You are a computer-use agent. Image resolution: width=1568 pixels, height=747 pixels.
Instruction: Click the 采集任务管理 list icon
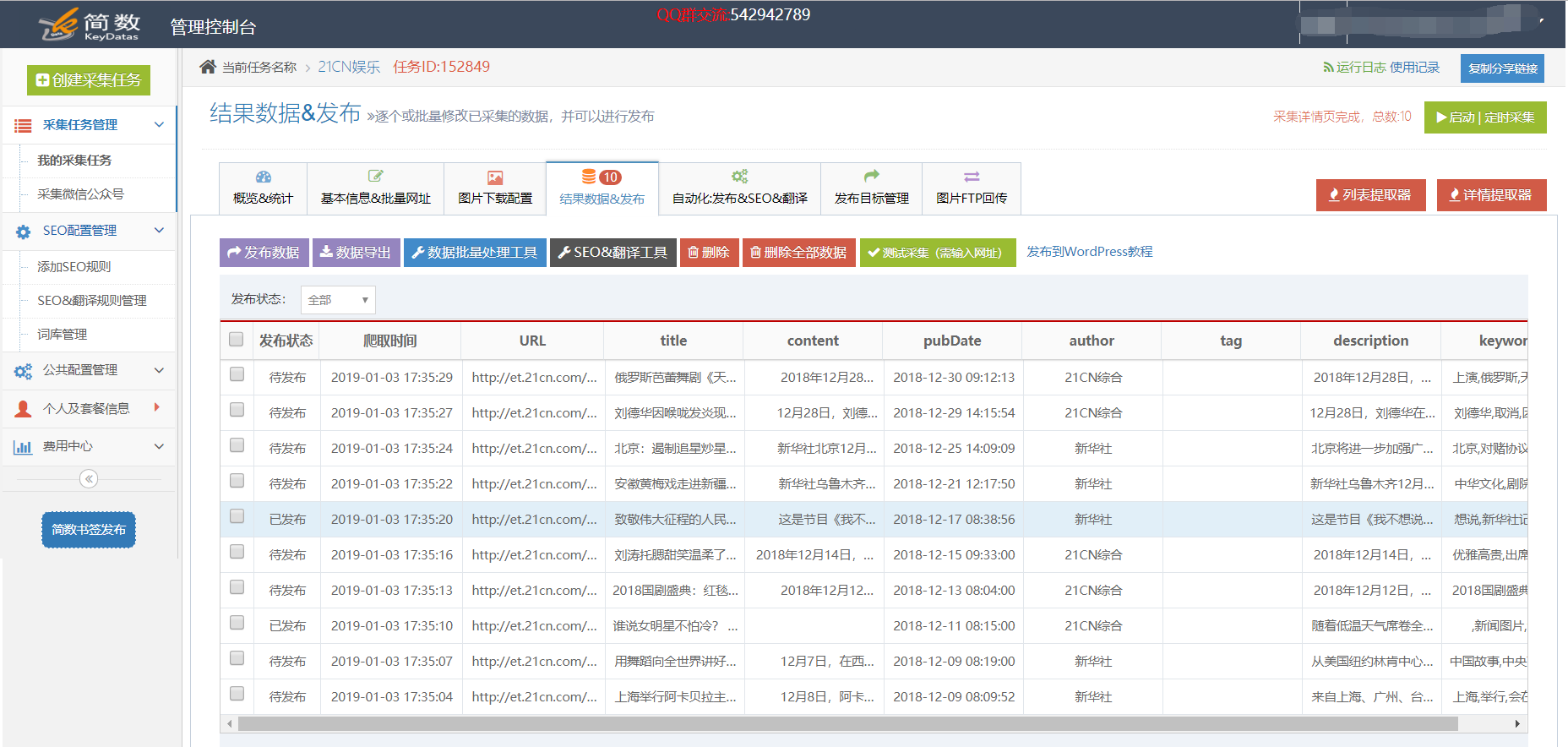[x=23, y=125]
